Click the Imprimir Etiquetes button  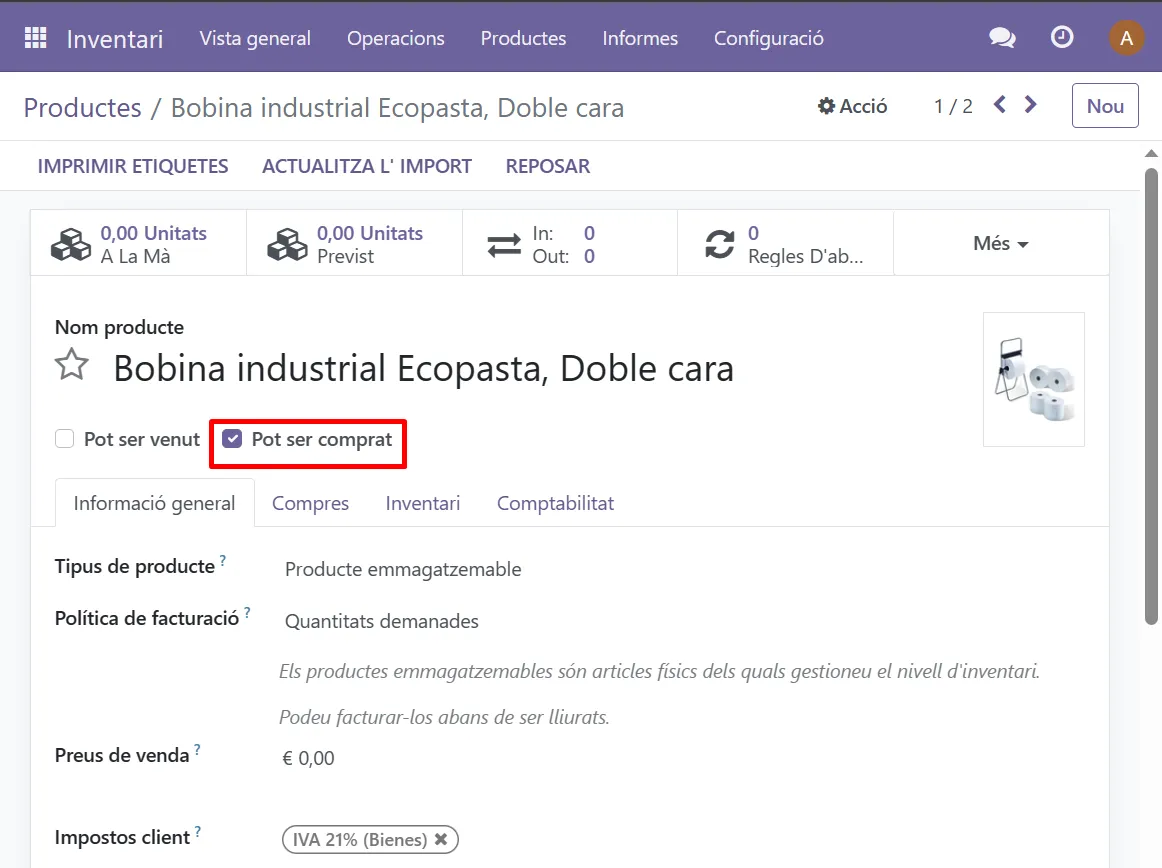tap(133, 166)
